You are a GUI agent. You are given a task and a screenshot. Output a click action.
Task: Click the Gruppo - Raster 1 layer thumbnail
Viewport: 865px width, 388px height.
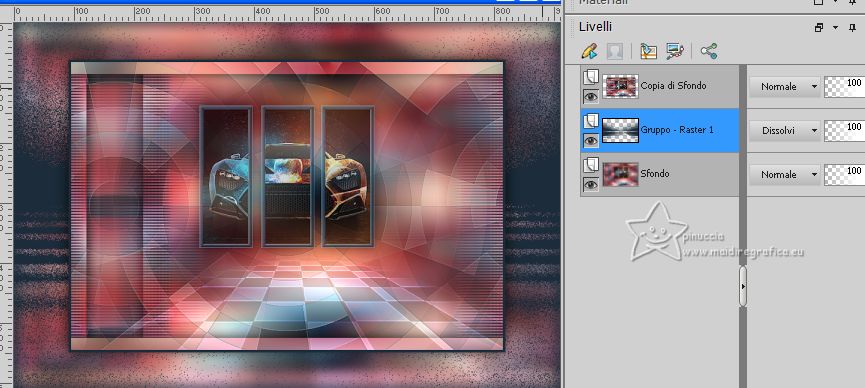(x=621, y=130)
